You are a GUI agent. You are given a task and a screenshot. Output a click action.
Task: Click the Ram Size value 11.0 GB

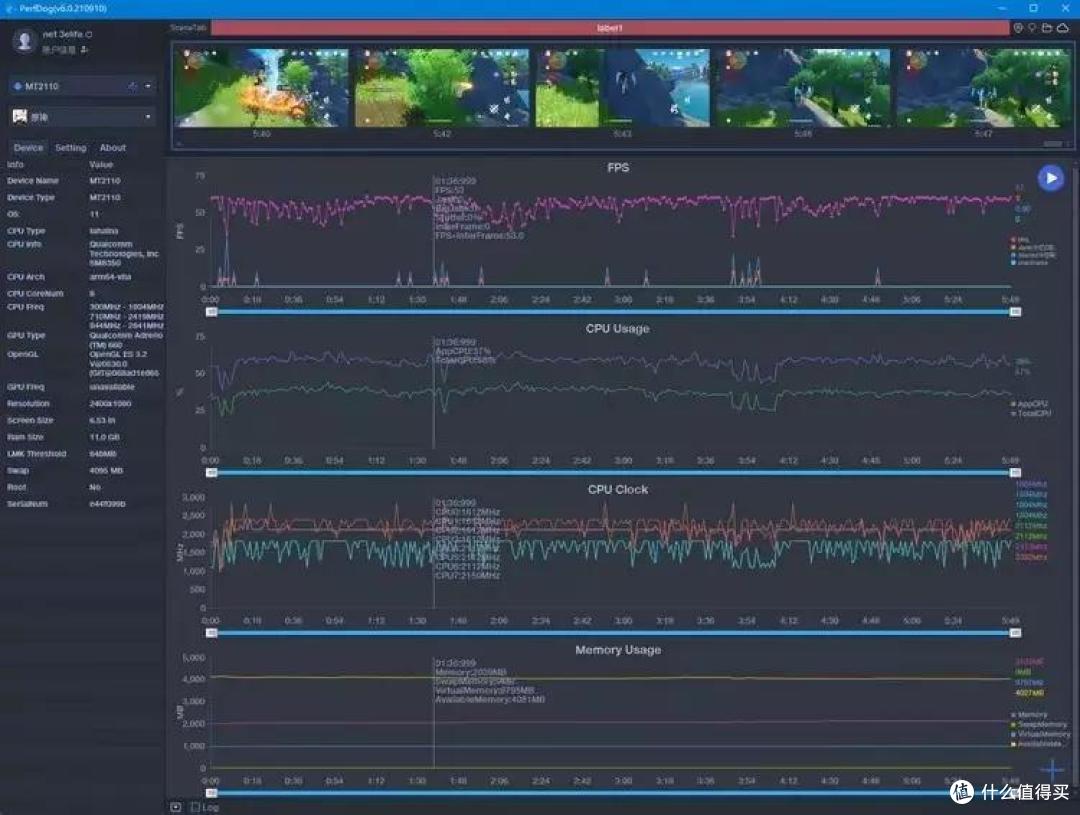[105, 437]
